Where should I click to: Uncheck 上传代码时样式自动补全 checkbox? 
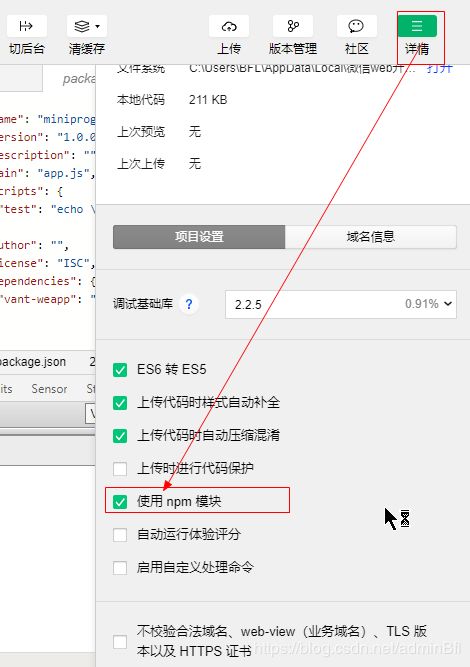click(120, 402)
